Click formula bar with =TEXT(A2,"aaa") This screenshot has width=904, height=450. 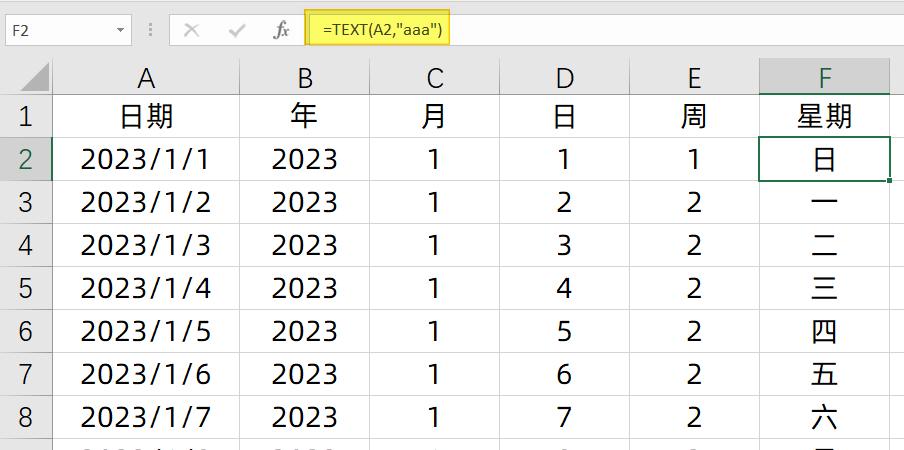[604, 31]
